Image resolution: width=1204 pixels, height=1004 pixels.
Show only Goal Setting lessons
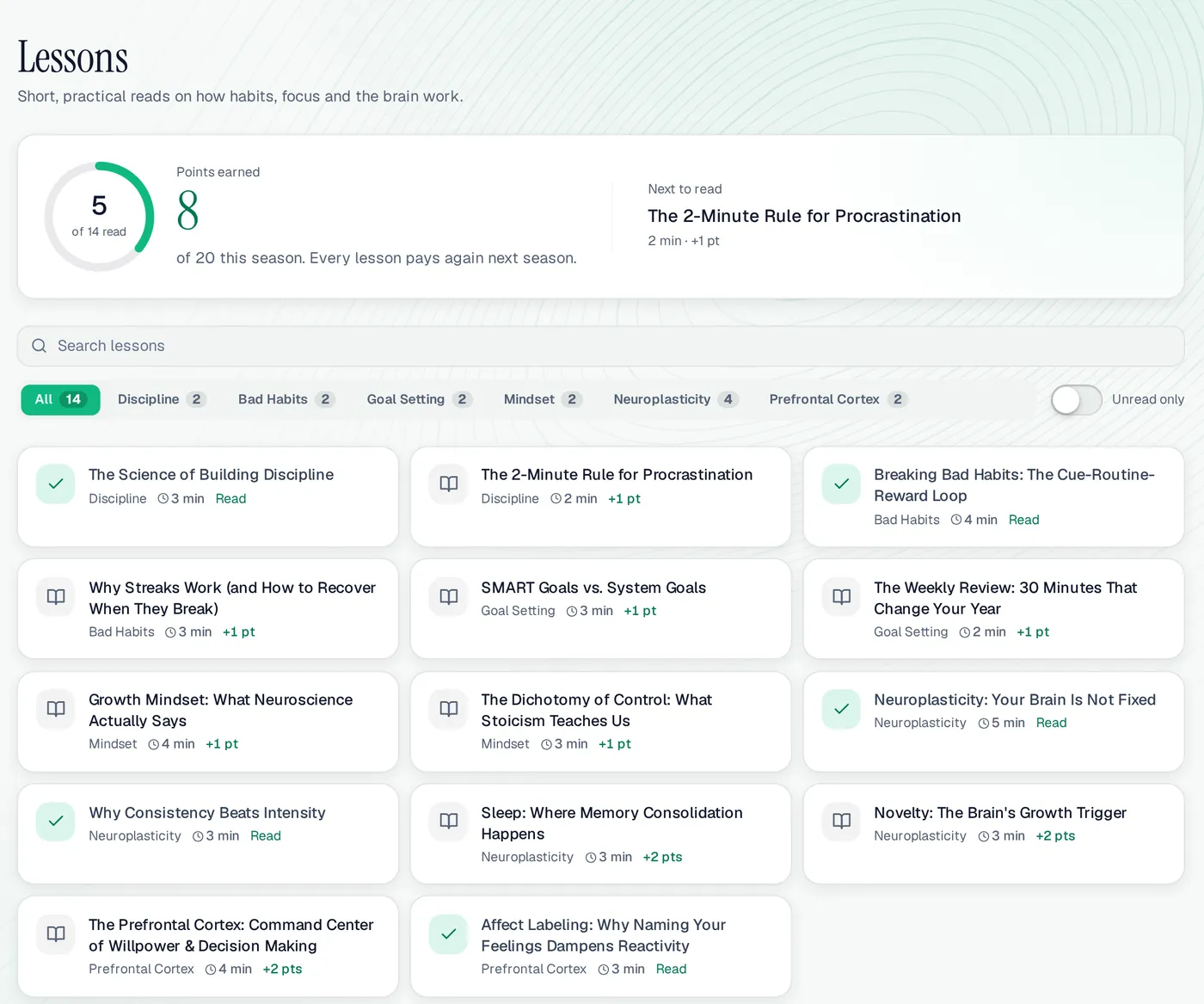(x=420, y=399)
